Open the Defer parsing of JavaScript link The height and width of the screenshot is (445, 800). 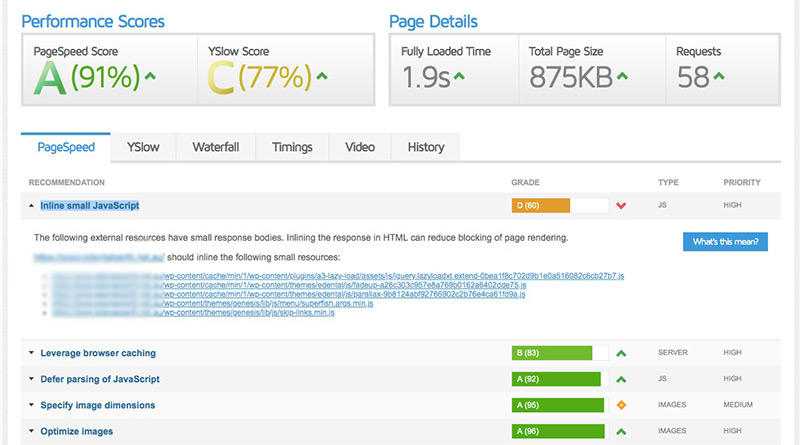100,379
